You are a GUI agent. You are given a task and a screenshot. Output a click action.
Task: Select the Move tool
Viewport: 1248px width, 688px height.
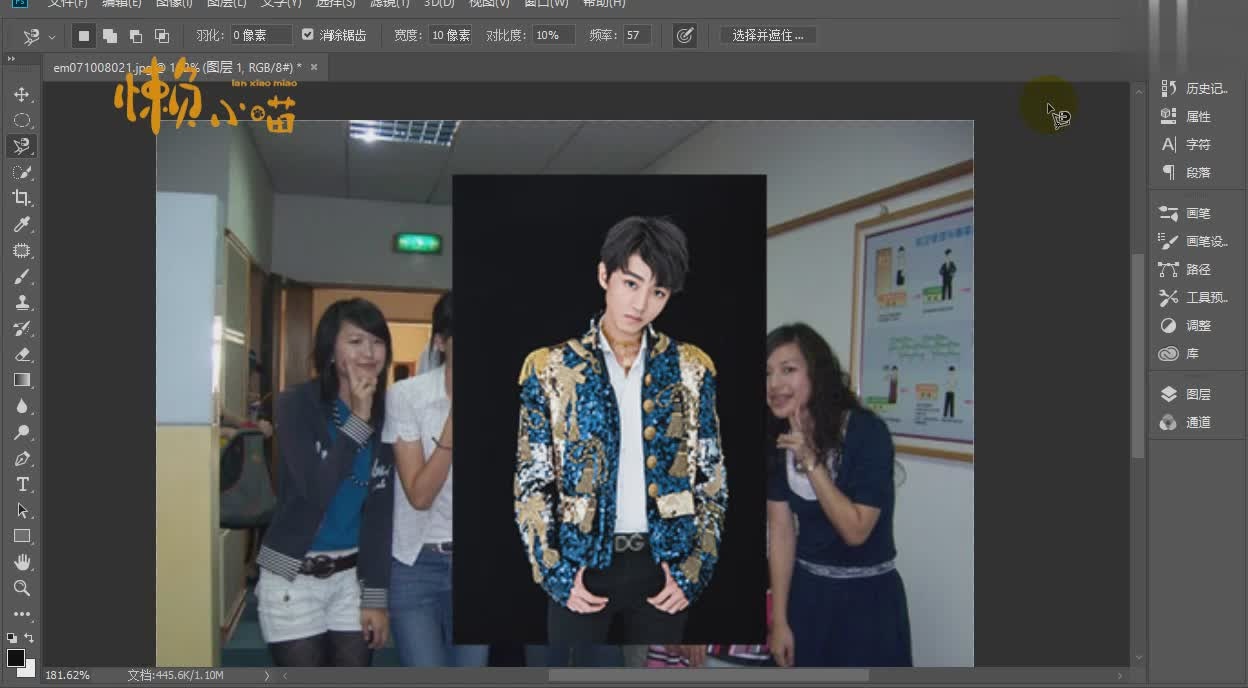tap(21, 94)
